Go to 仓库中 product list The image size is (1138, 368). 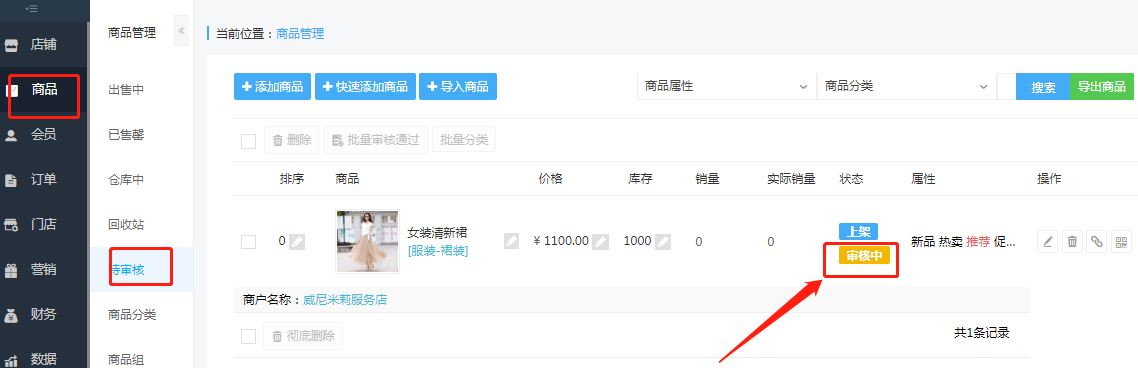[x=126, y=180]
